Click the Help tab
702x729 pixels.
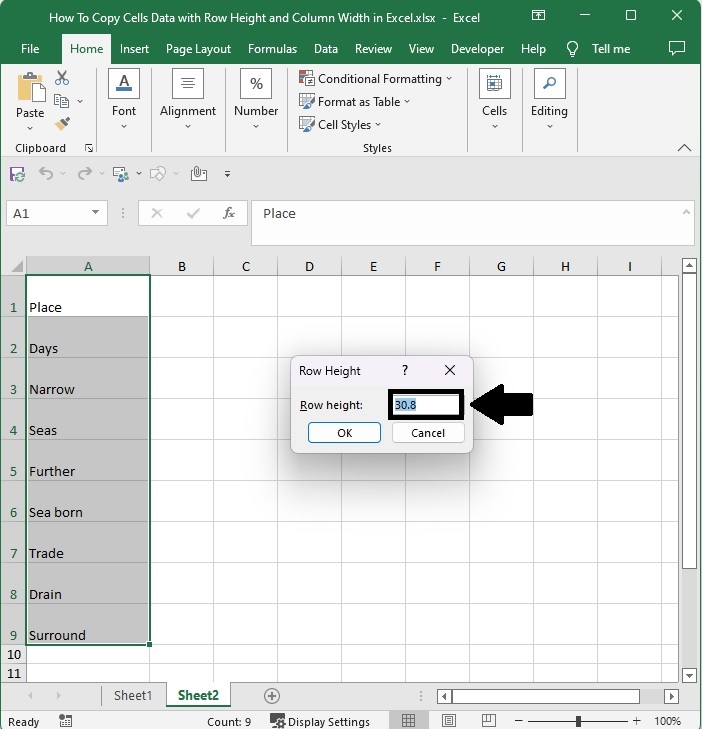pyautogui.click(x=533, y=48)
